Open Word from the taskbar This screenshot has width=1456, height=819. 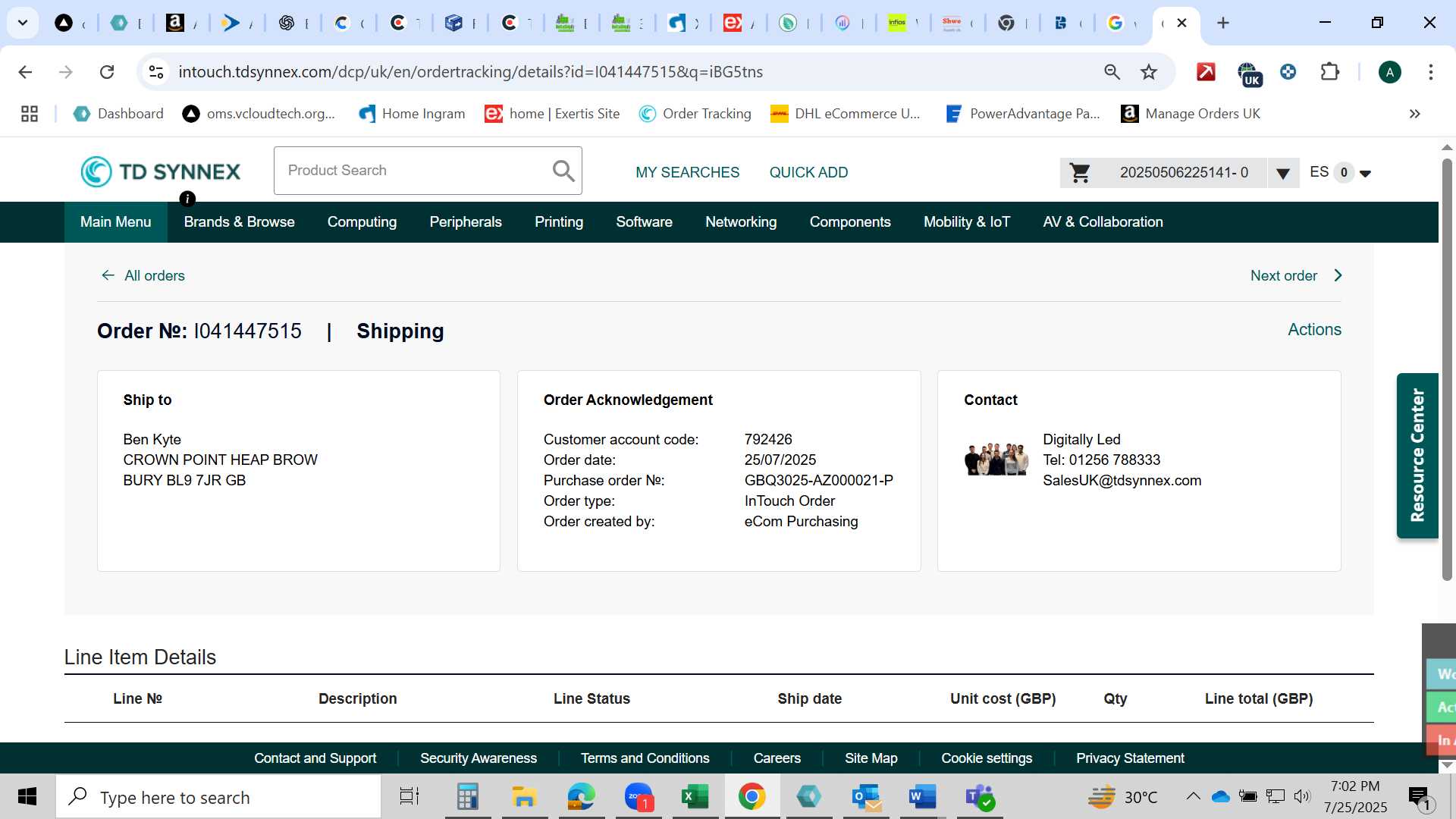pos(922,797)
